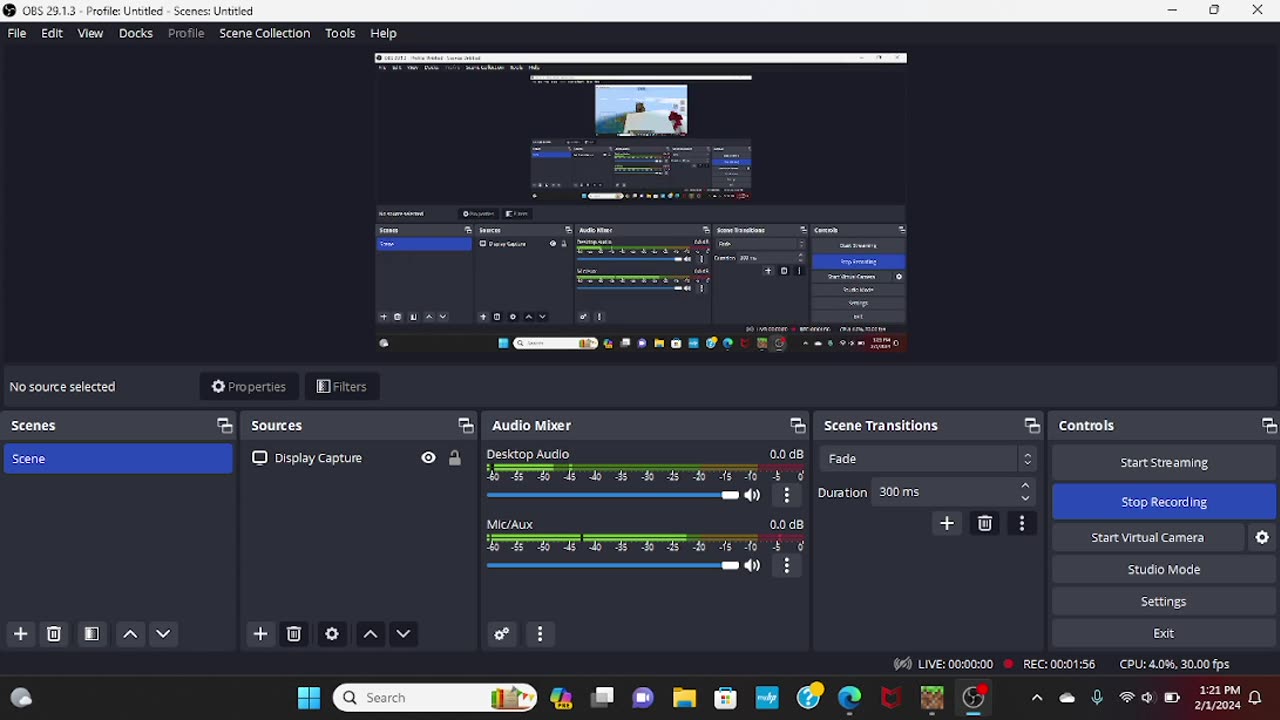Add a scene transition plus icon

click(947, 523)
